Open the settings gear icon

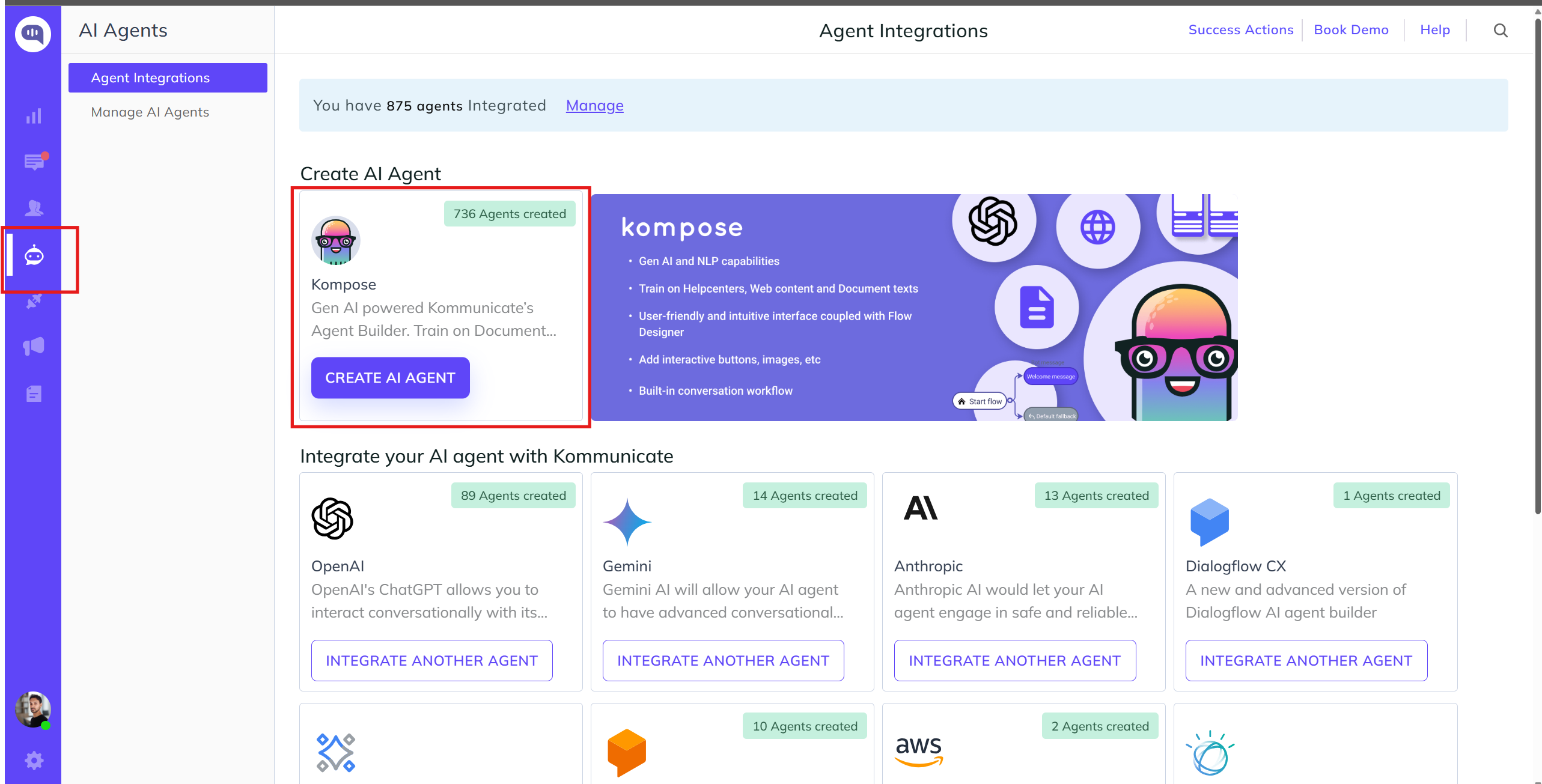(34, 761)
